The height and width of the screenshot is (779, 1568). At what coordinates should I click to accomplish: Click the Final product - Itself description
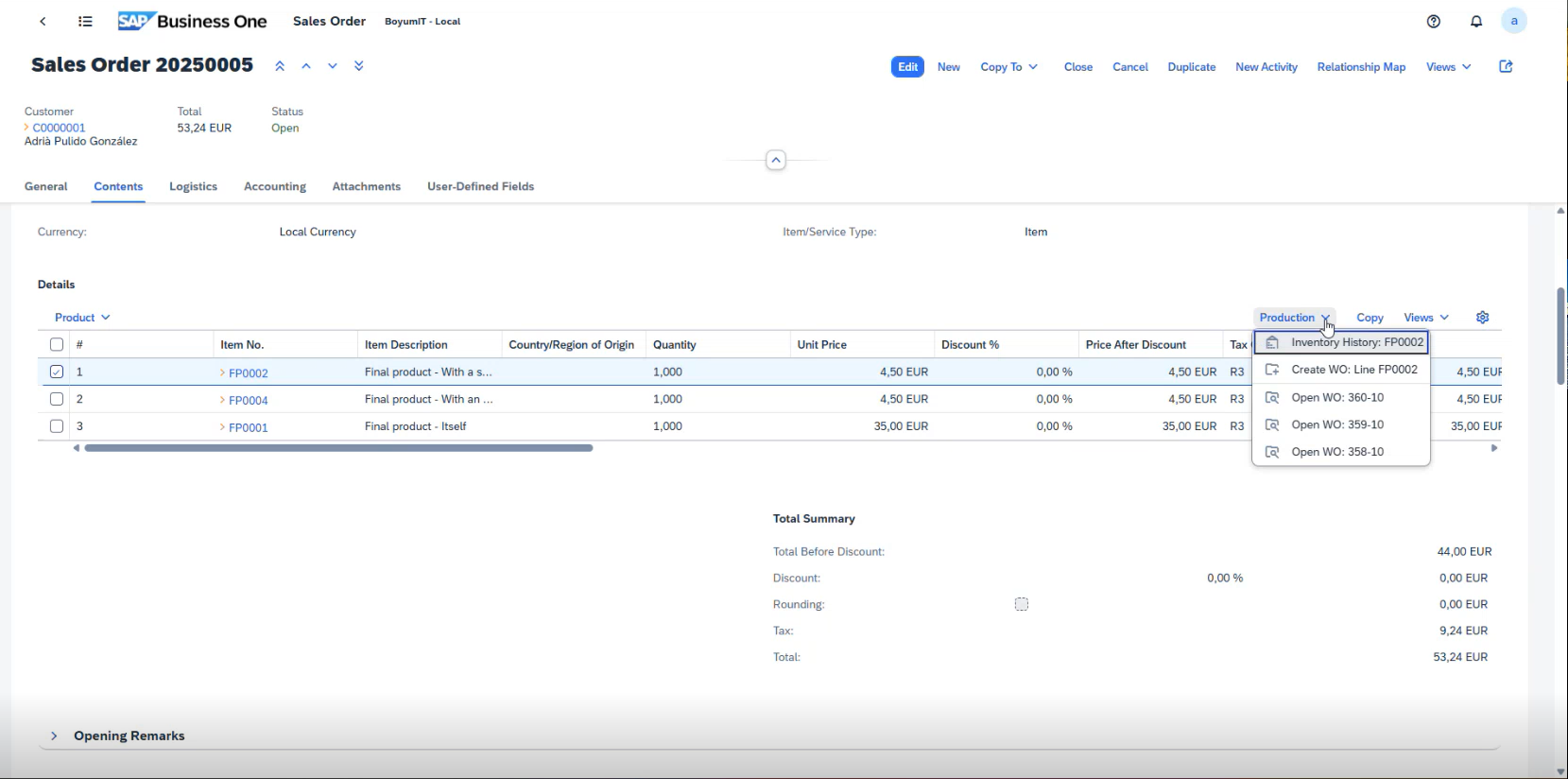tap(416, 426)
